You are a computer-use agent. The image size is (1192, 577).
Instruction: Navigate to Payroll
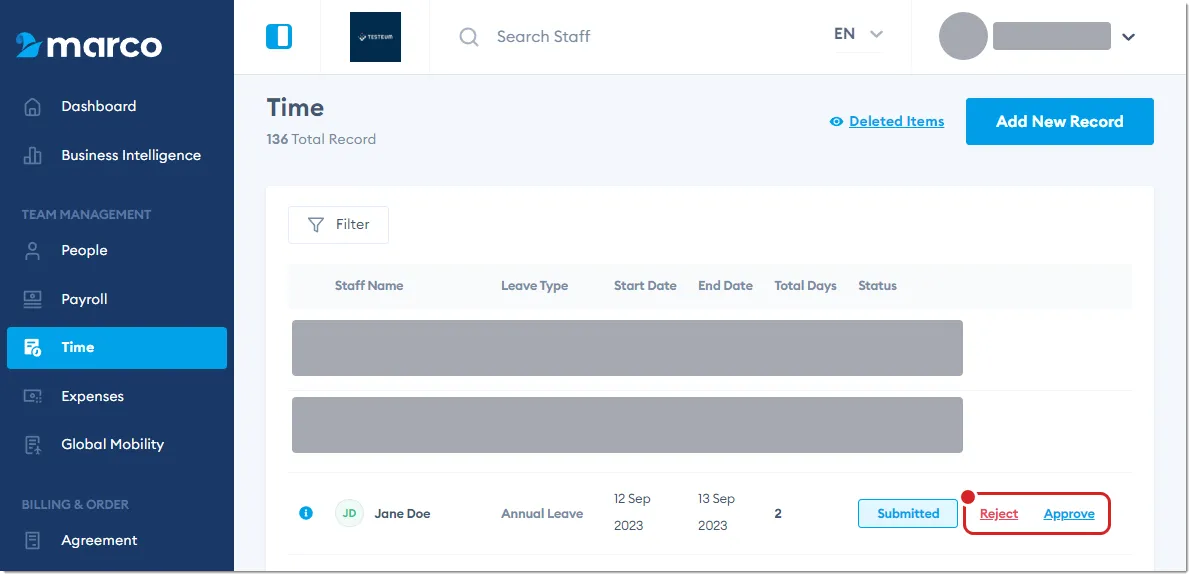point(117,300)
